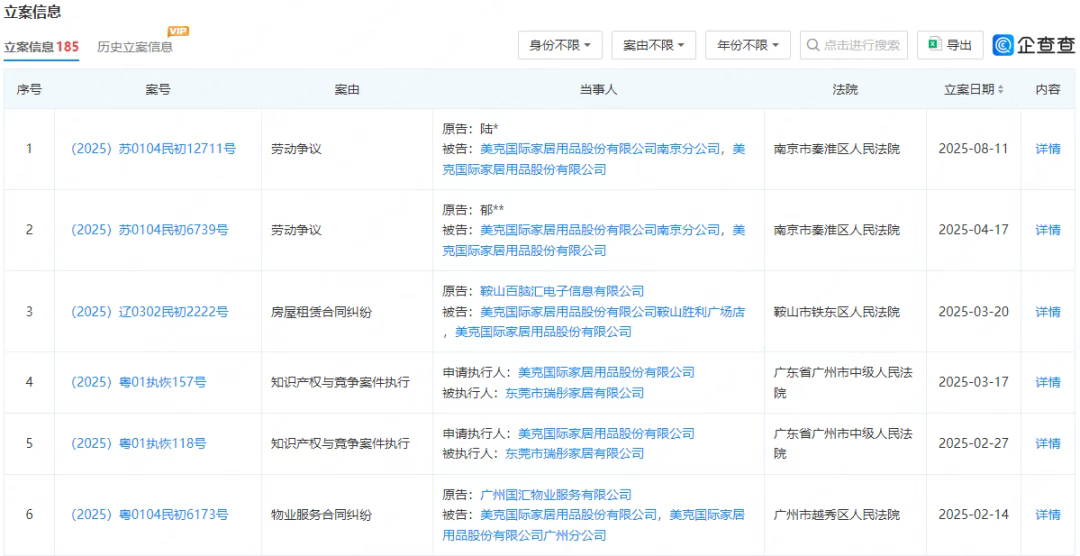Viewport: 1080px width, 556px height.
Task: Open 申请执行人 美克国际家居 link in row 5
Action: click(x=606, y=433)
